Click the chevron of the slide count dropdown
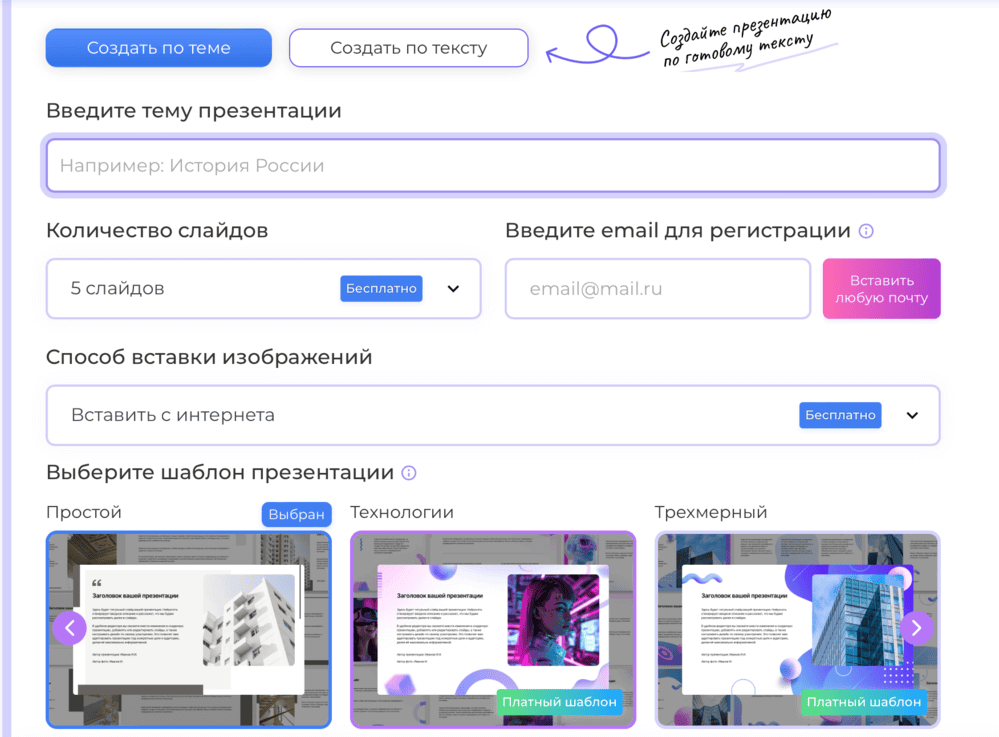Screen dimensions: 999x737 453,289
